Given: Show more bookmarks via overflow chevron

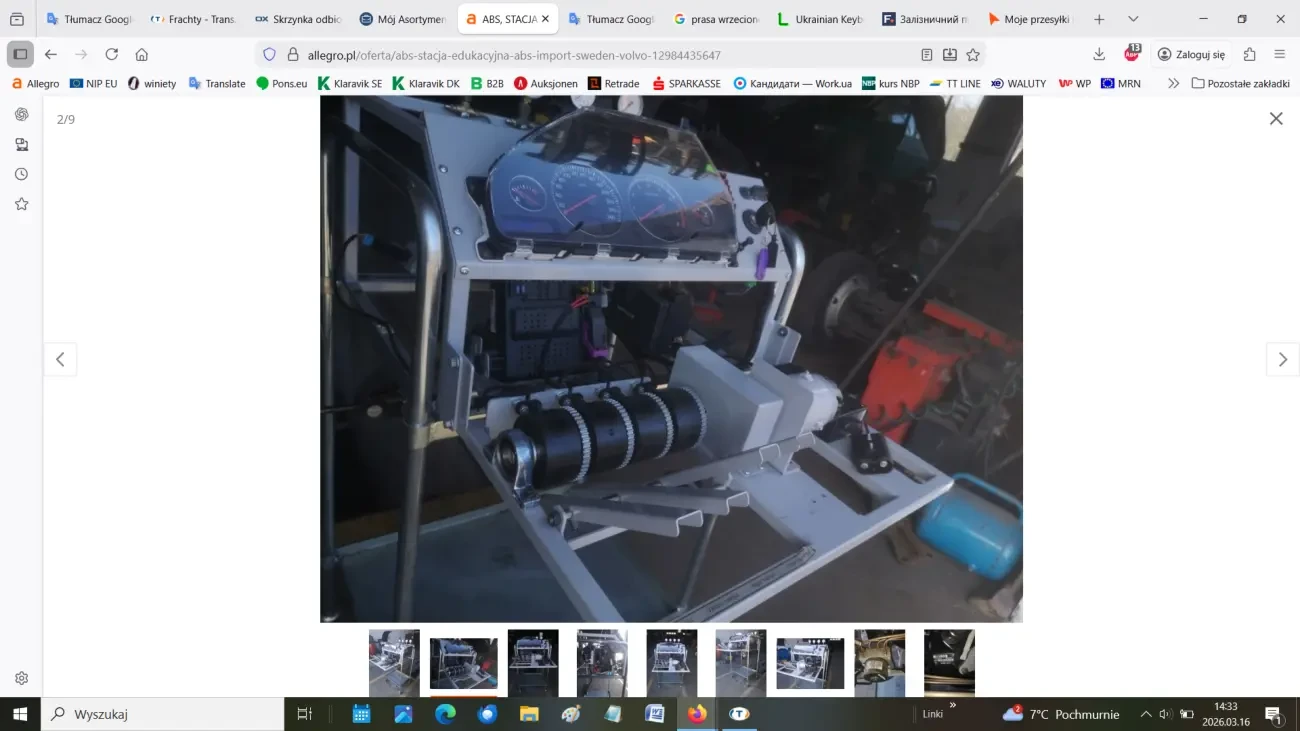Looking at the screenshot, I should pyautogui.click(x=1173, y=84).
